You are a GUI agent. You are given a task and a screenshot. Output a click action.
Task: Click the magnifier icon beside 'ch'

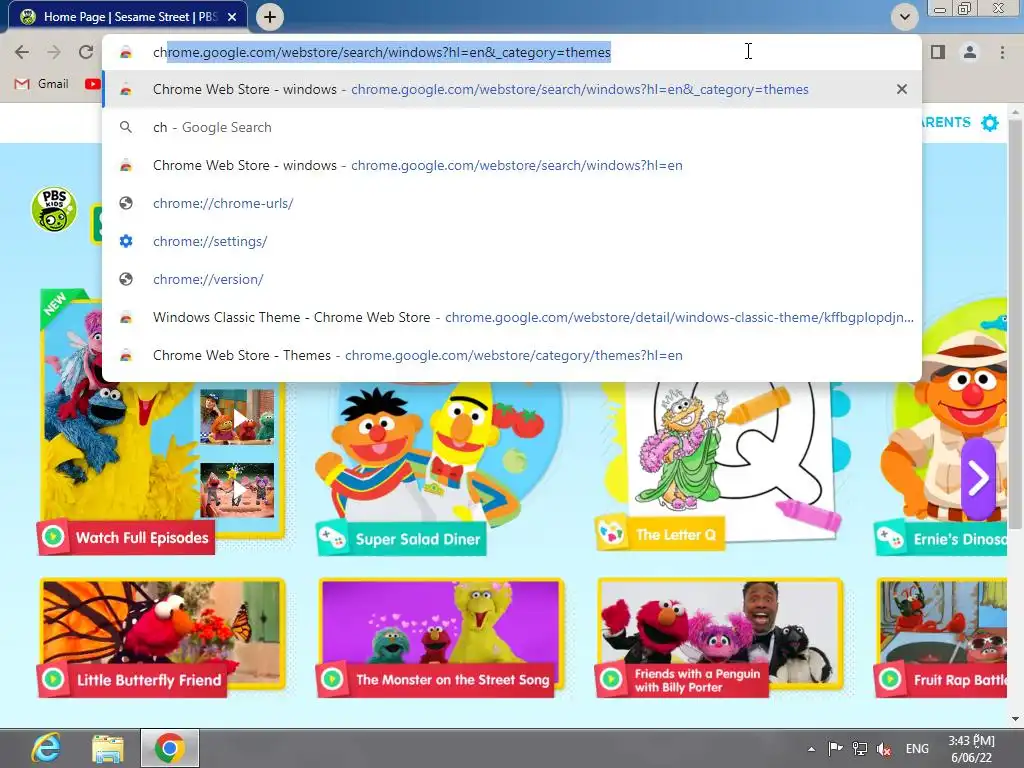pyautogui.click(x=126, y=127)
